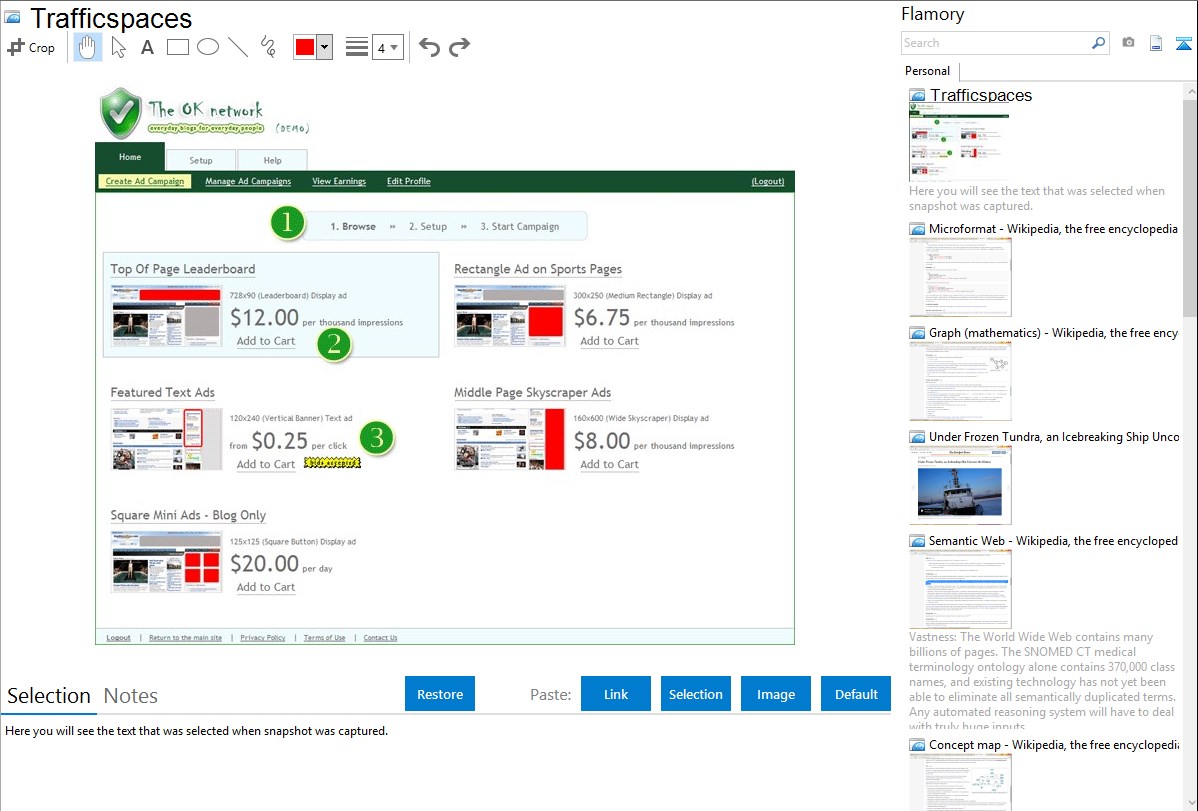Expand the line width dropdown

(x=387, y=47)
